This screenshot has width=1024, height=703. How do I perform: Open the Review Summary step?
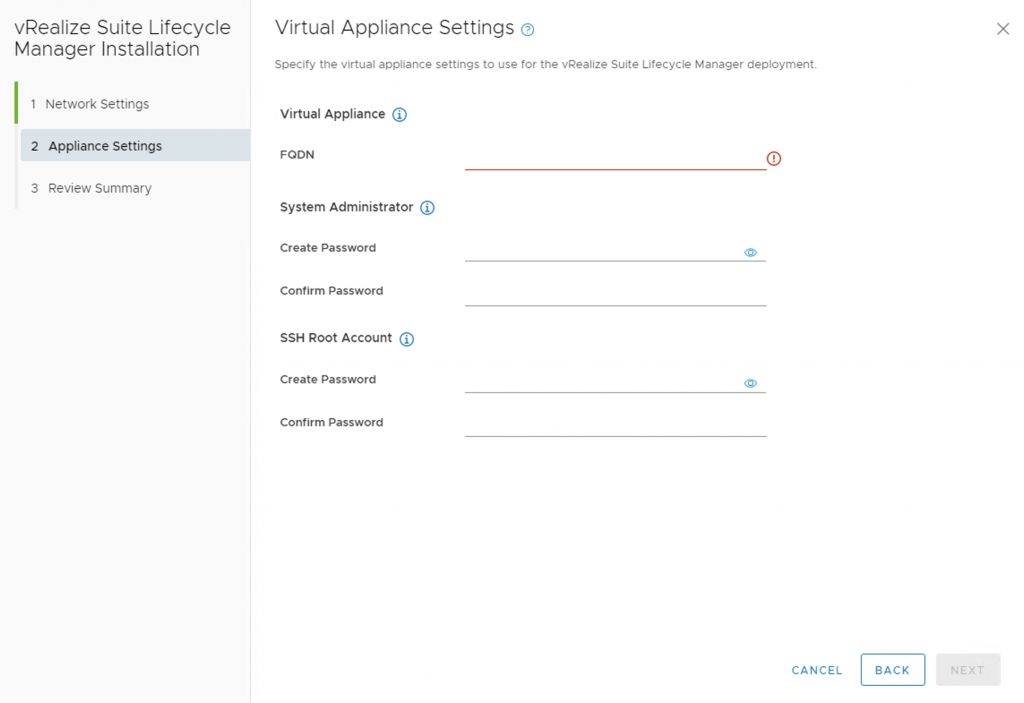pos(100,188)
